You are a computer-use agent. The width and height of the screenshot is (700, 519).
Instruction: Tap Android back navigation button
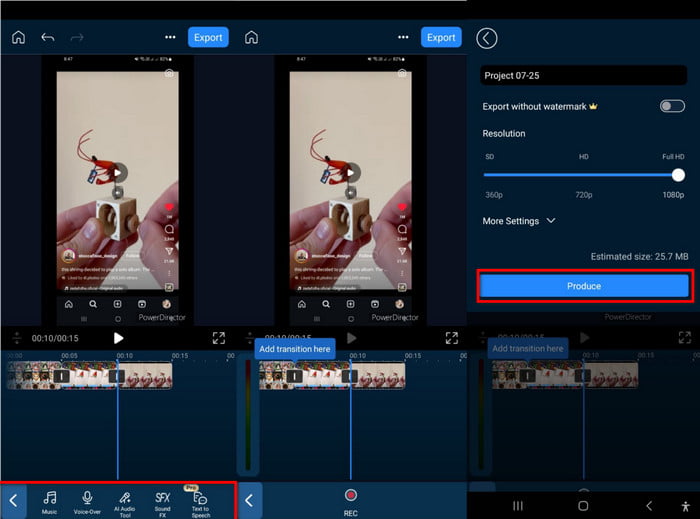(x=649, y=506)
